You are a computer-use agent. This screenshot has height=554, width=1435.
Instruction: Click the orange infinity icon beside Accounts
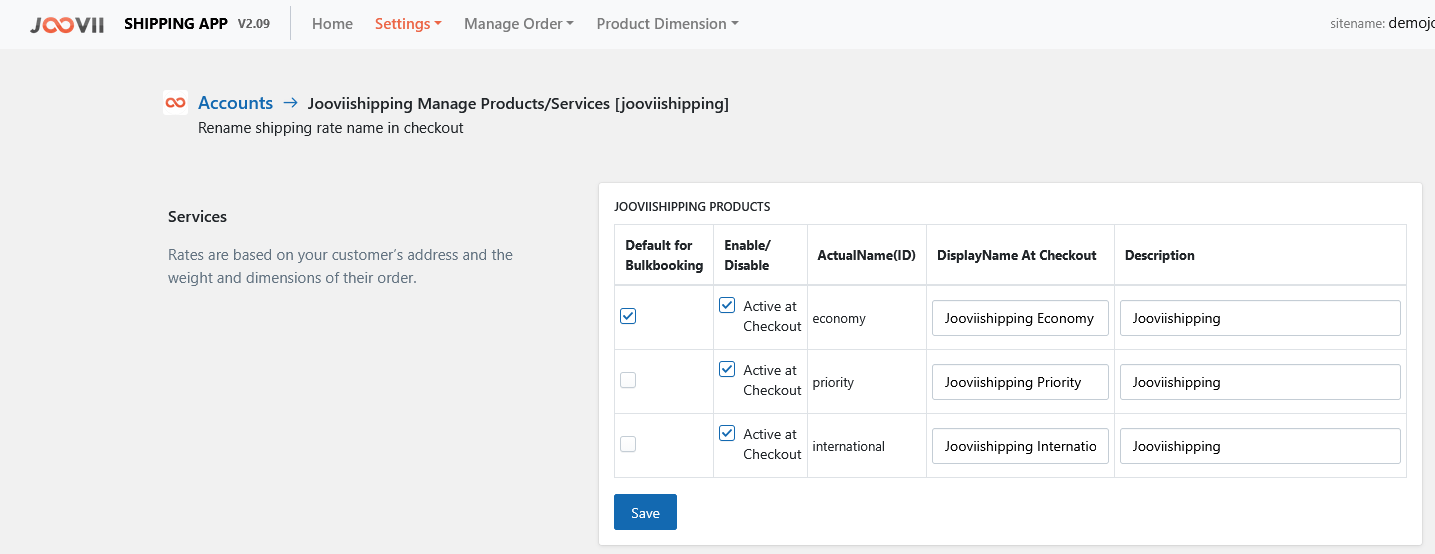coord(175,103)
